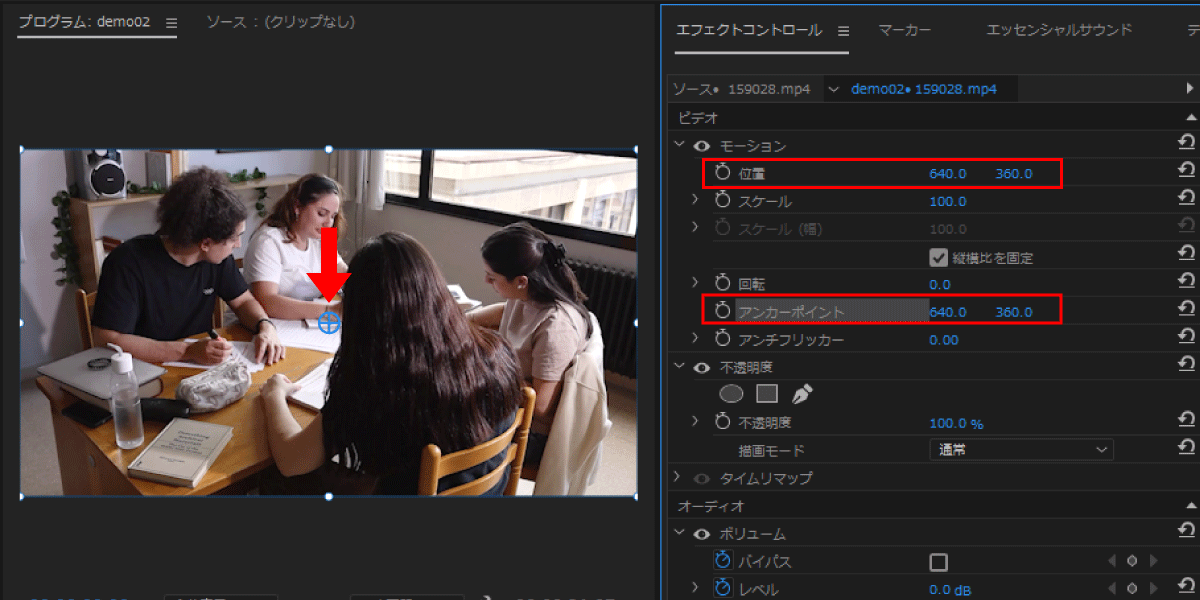Click the 位置 Y value 360.0
The height and width of the screenshot is (600, 1200).
coord(1013,174)
